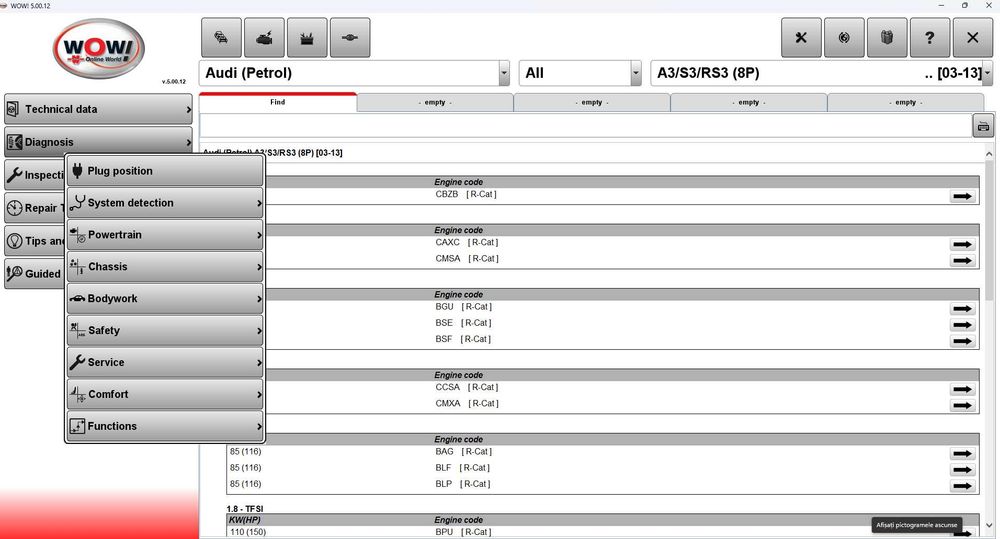The width and height of the screenshot is (1000, 539).
Task: Select arrow button for BSE engine
Action: [x=962, y=325]
